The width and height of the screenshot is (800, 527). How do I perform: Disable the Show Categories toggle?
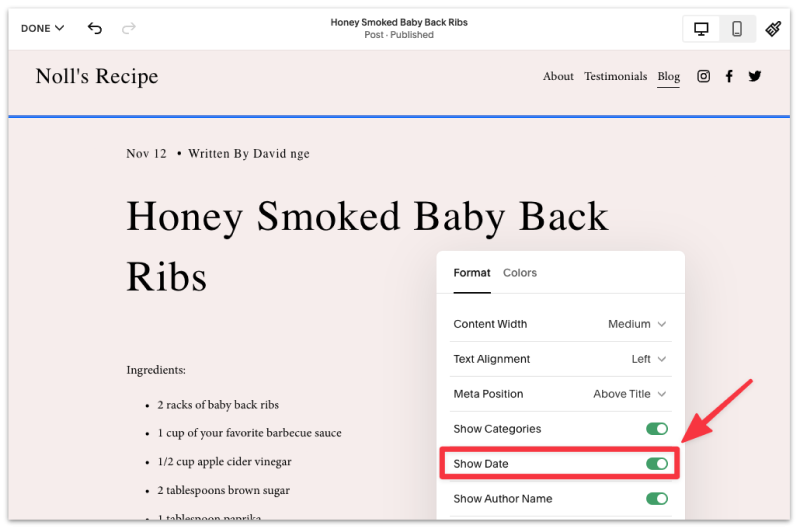656,429
